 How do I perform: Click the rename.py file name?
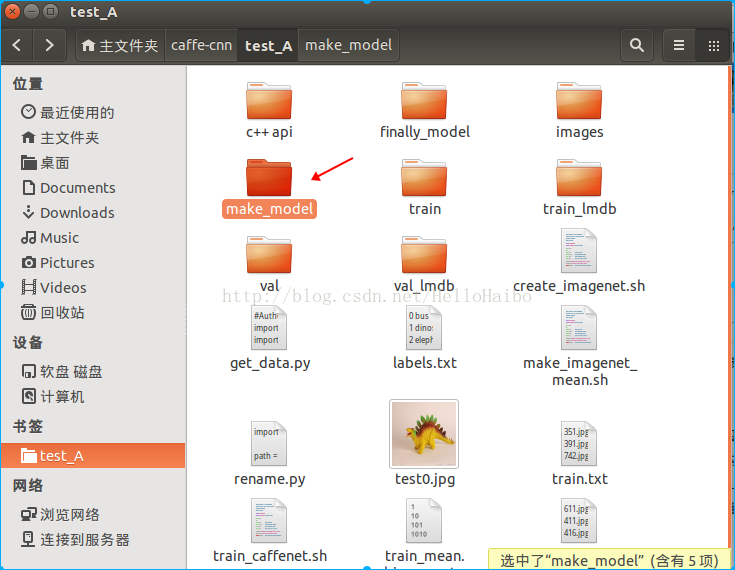click(x=270, y=479)
